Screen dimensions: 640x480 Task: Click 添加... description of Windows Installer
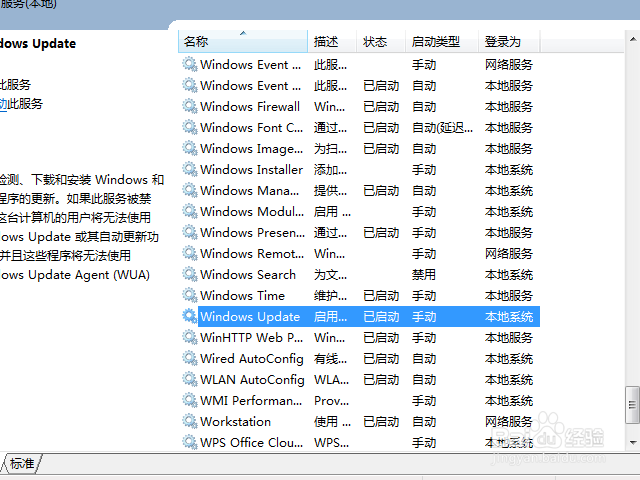331,169
